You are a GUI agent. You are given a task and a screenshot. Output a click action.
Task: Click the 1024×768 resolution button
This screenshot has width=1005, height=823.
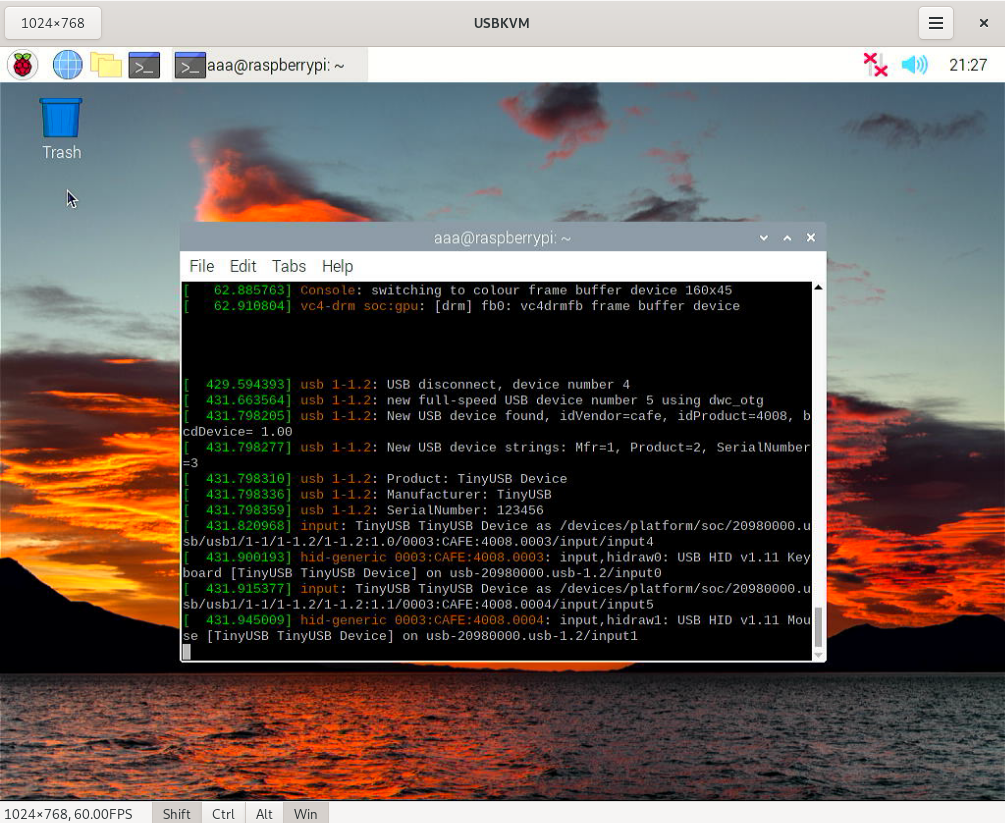tap(53, 23)
